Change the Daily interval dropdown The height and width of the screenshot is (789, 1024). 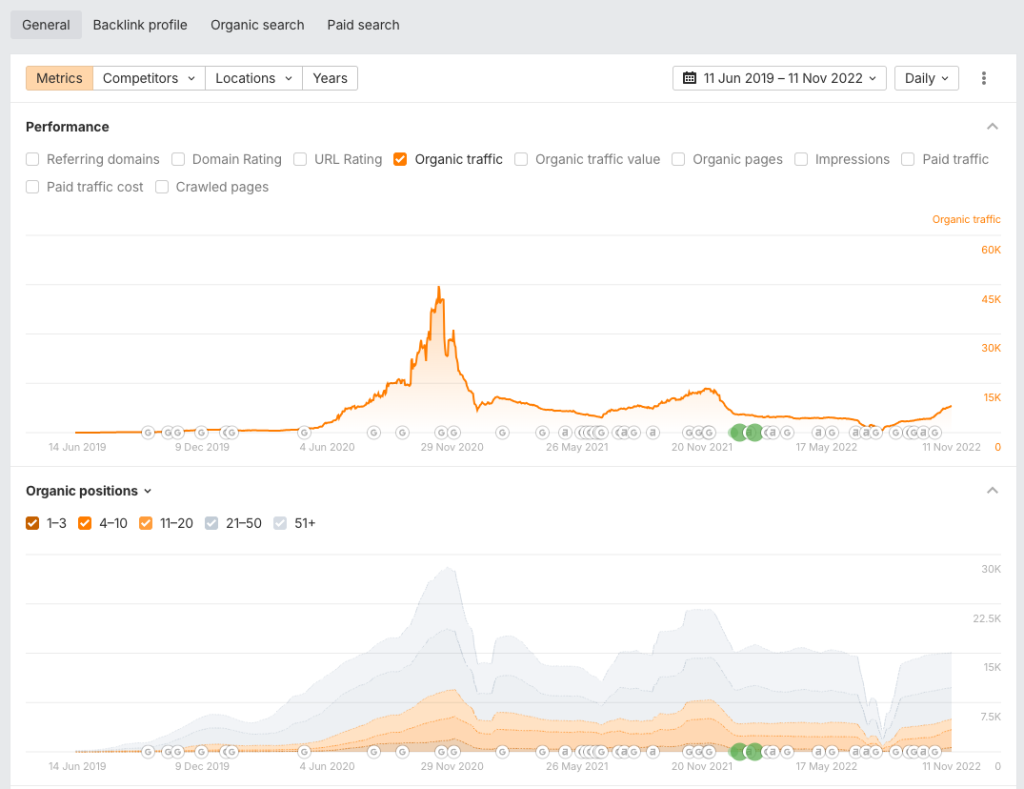point(926,78)
